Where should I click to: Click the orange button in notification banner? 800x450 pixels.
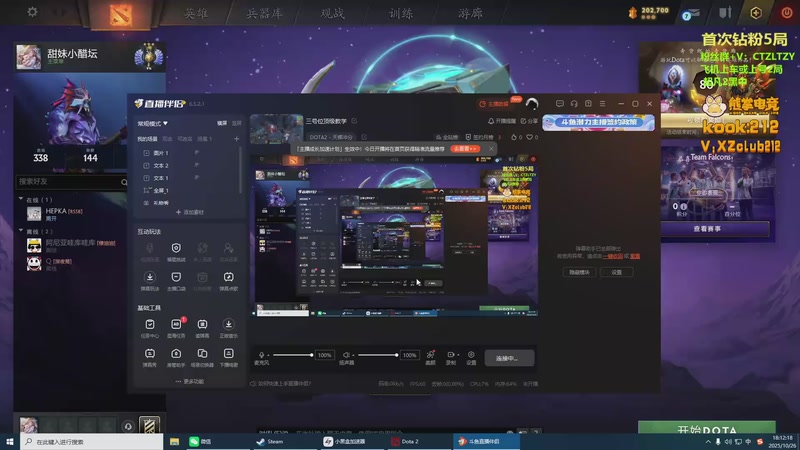[x=465, y=149]
